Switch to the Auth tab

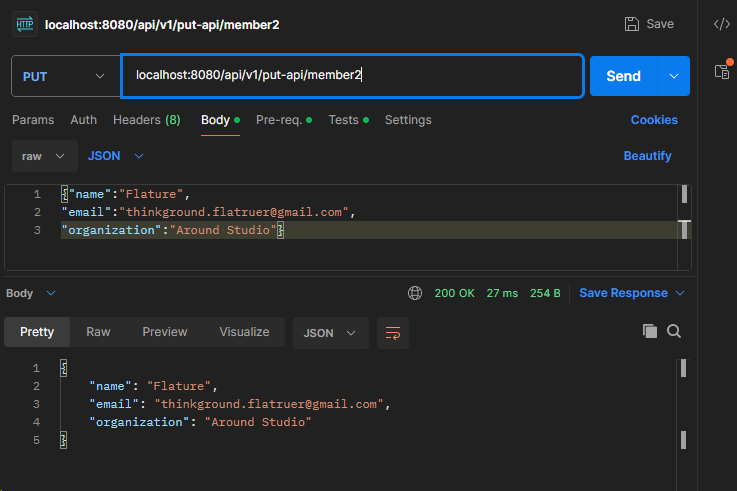(x=84, y=120)
